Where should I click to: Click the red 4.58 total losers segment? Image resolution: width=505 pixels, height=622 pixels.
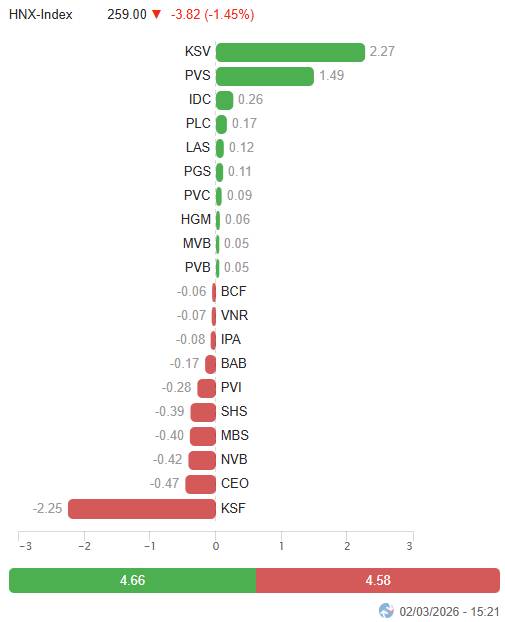pos(378,580)
